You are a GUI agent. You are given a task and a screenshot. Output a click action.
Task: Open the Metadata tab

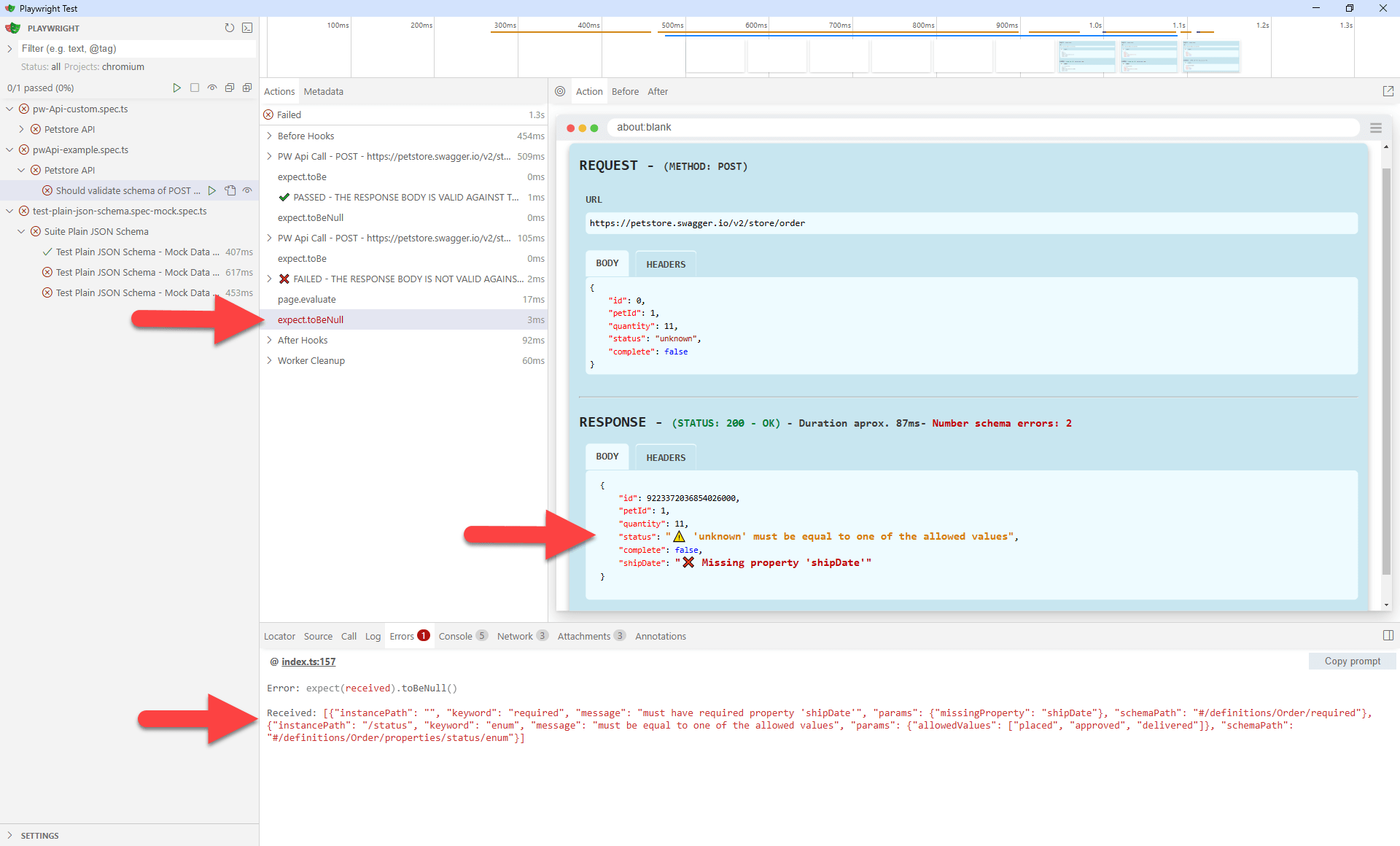(323, 91)
